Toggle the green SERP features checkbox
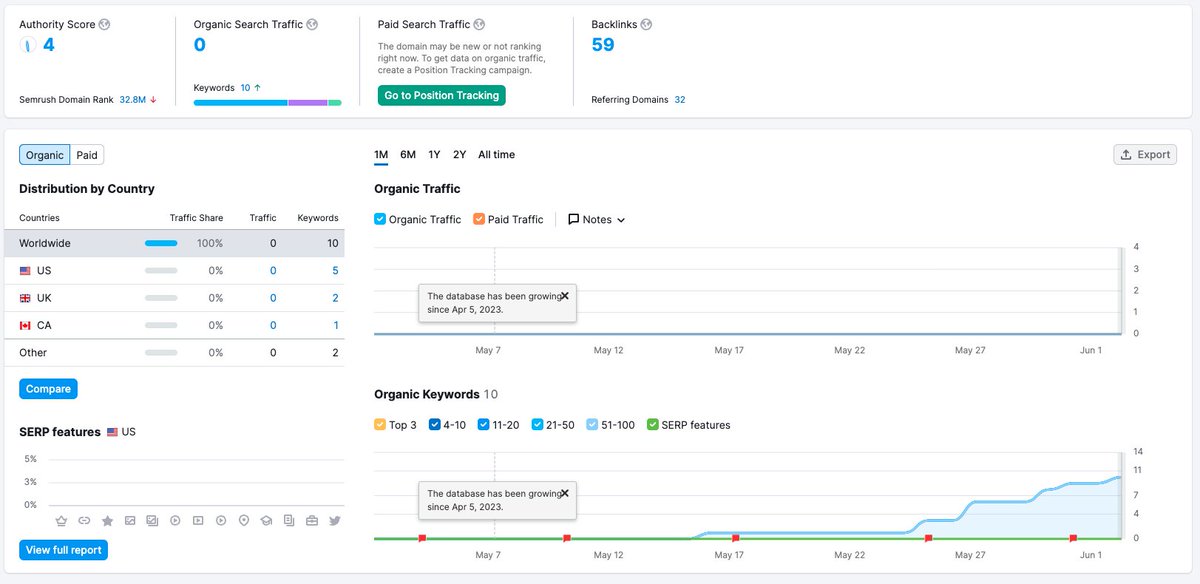 coord(653,425)
